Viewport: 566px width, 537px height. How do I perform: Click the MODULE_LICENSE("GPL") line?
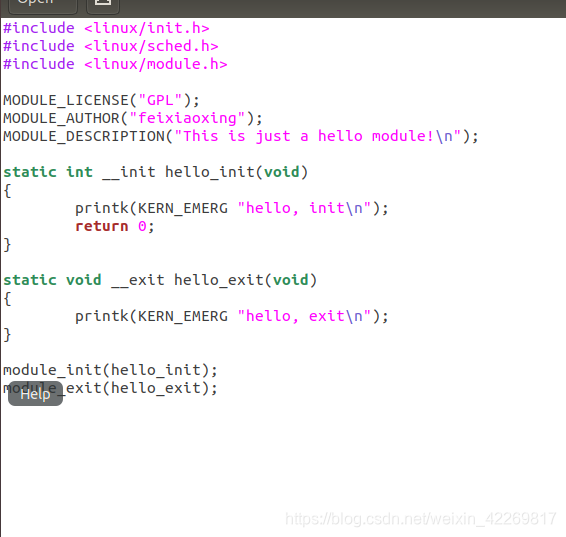(x=101, y=100)
